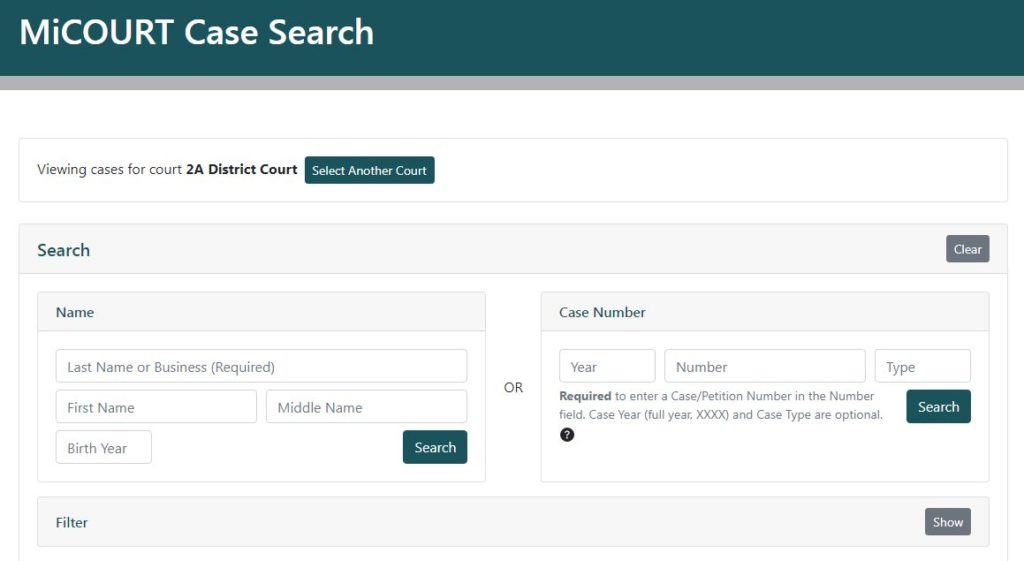Clear the search form
Image resolution: width=1024 pixels, height=561 pixels.
967,249
